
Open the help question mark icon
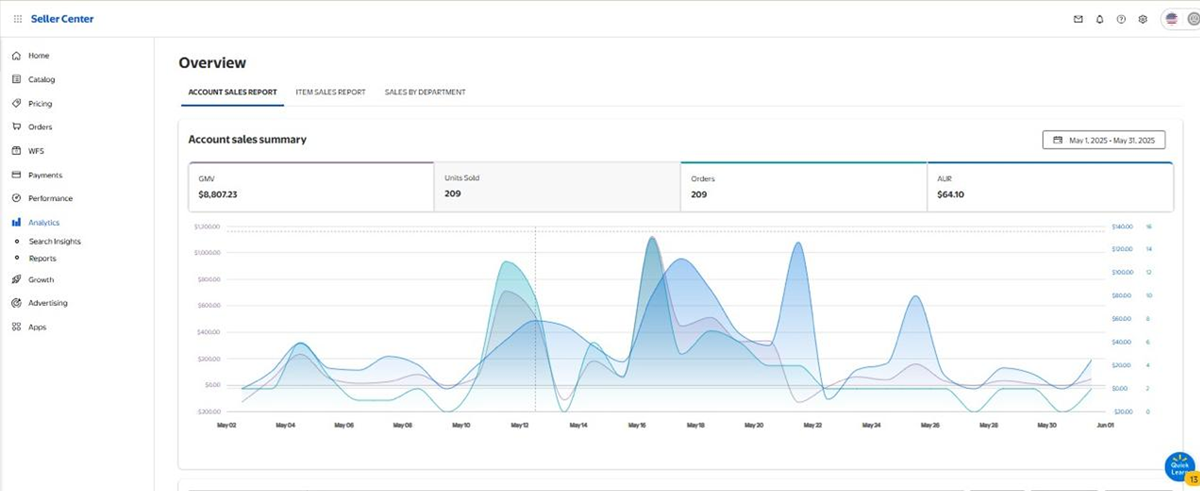[x=1121, y=19]
